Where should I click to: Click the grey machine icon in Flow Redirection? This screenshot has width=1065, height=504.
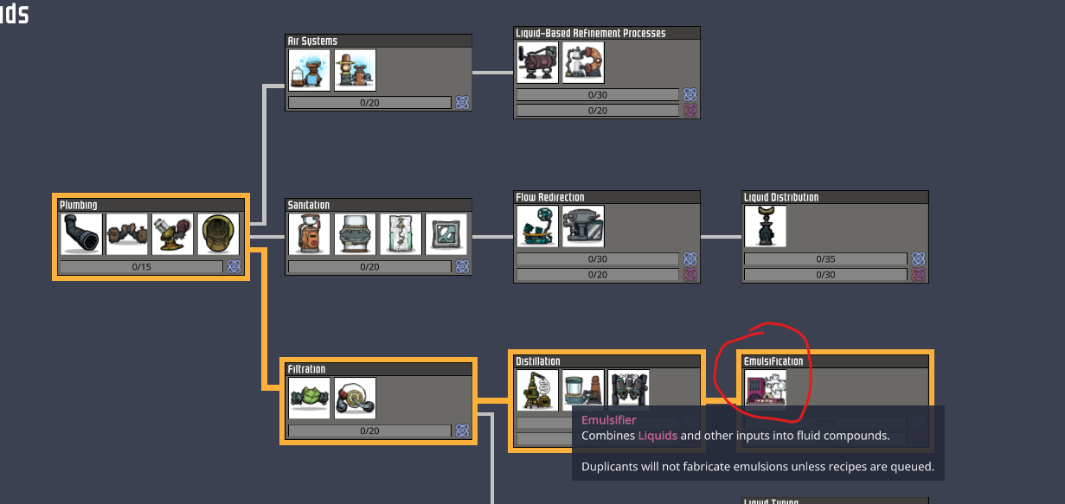(583, 226)
